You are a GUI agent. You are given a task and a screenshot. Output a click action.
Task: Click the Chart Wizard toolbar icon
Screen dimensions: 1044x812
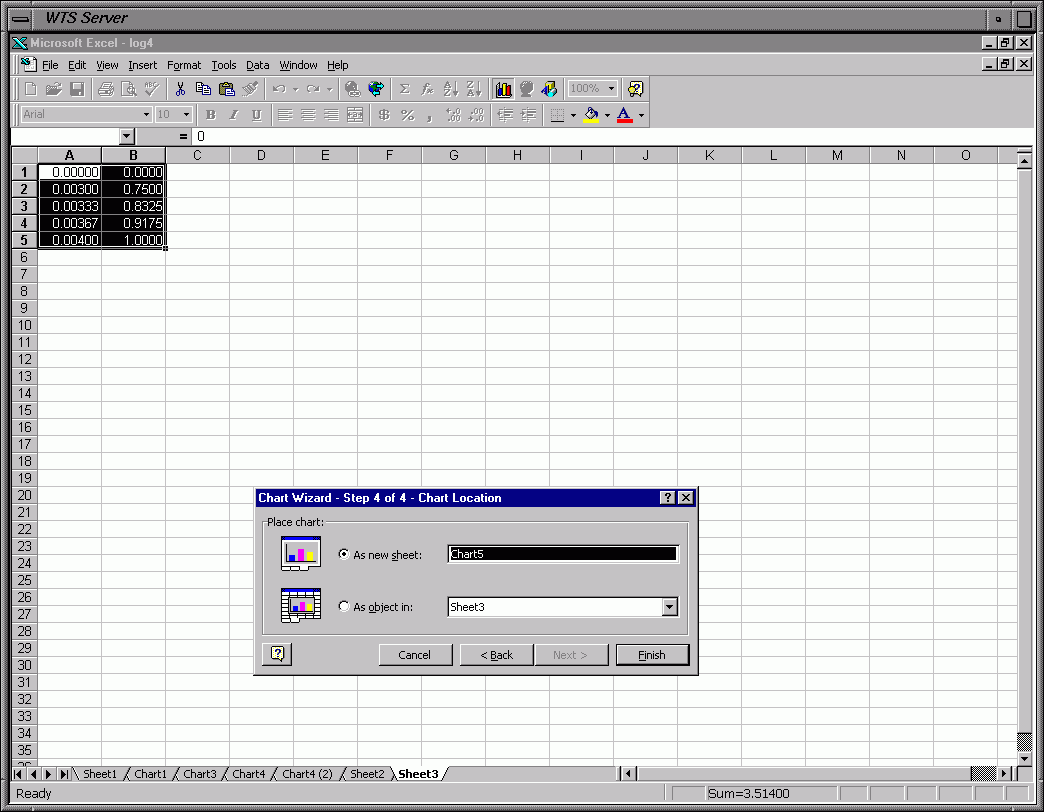pos(503,89)
